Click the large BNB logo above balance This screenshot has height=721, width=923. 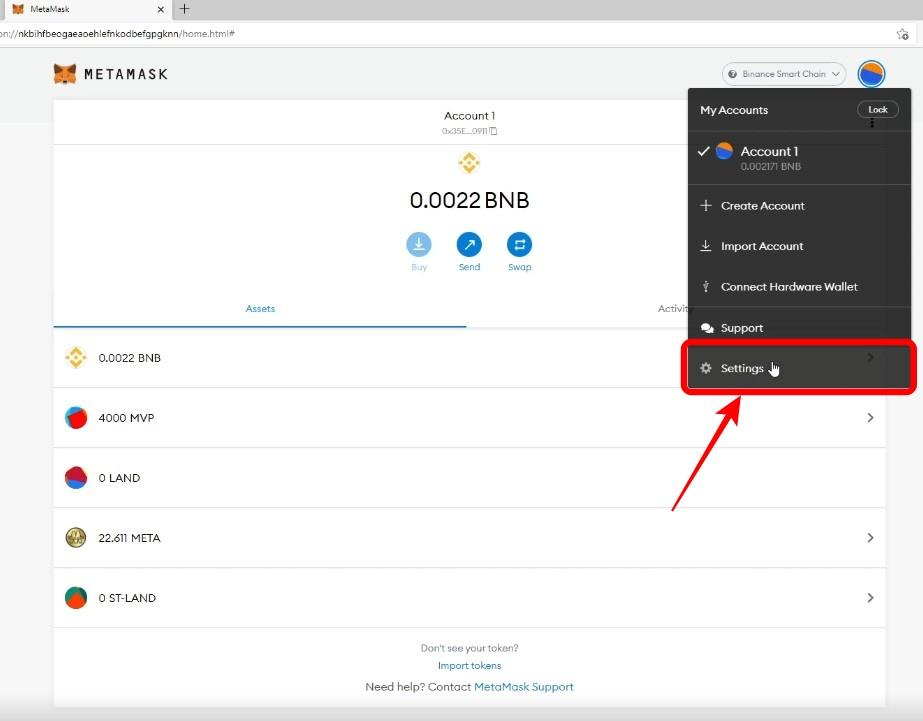coord(469,162)
